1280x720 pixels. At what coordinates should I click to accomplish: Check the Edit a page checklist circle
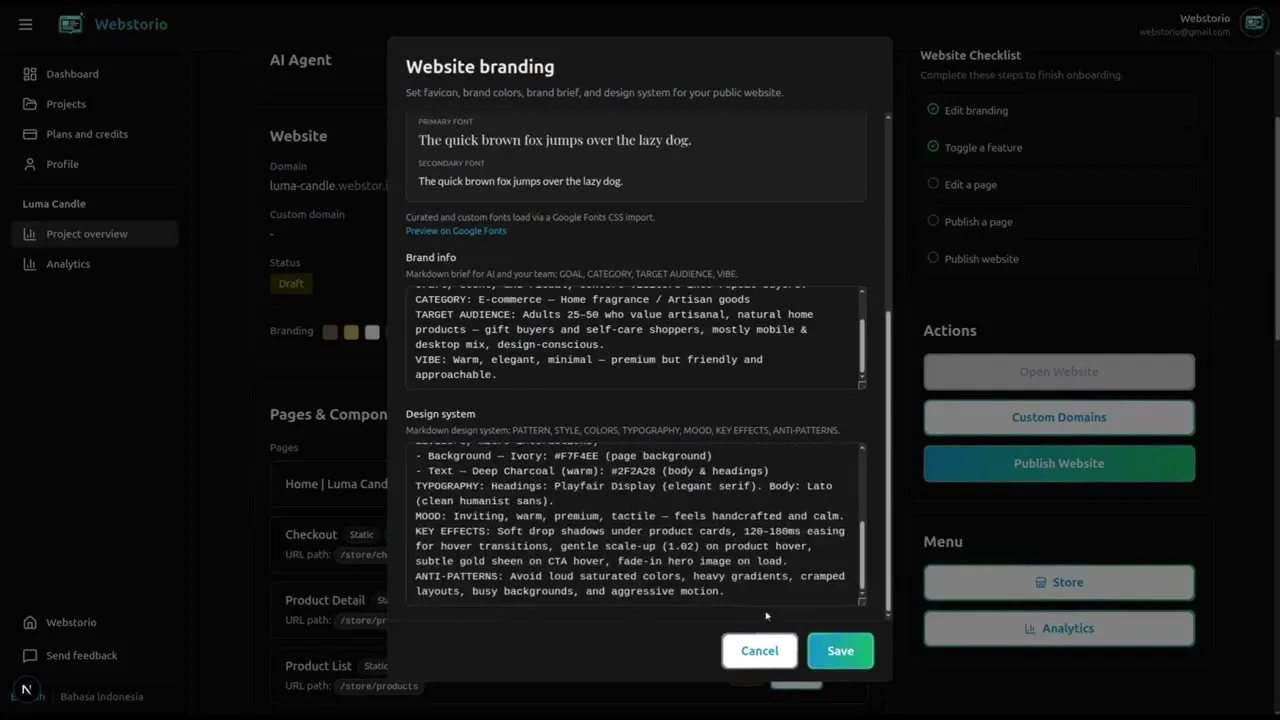coord(933,184)
